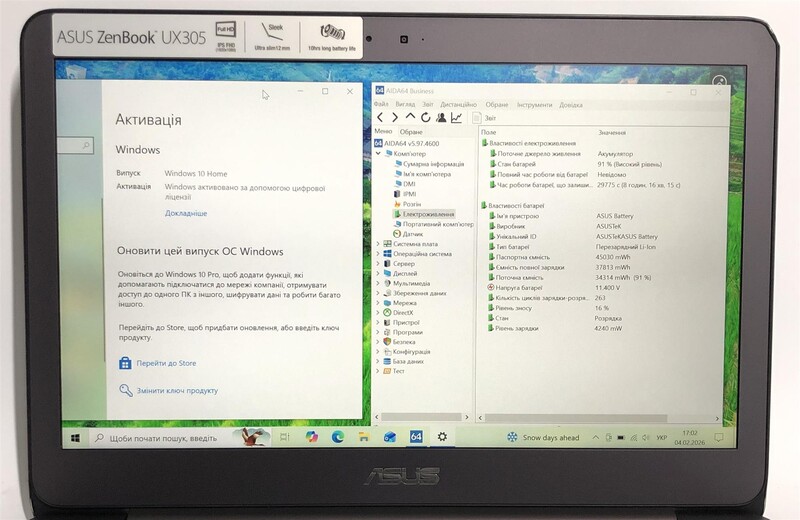Open the Інструменти menu
800x520 pixels.
click(x=534, y=105)
